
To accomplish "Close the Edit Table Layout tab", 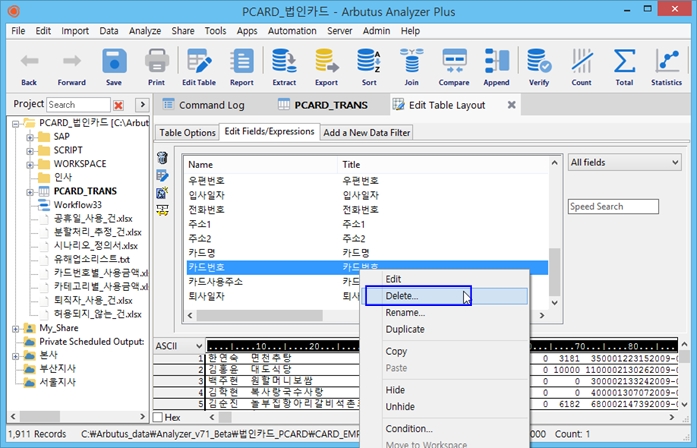I will [512, 105].
